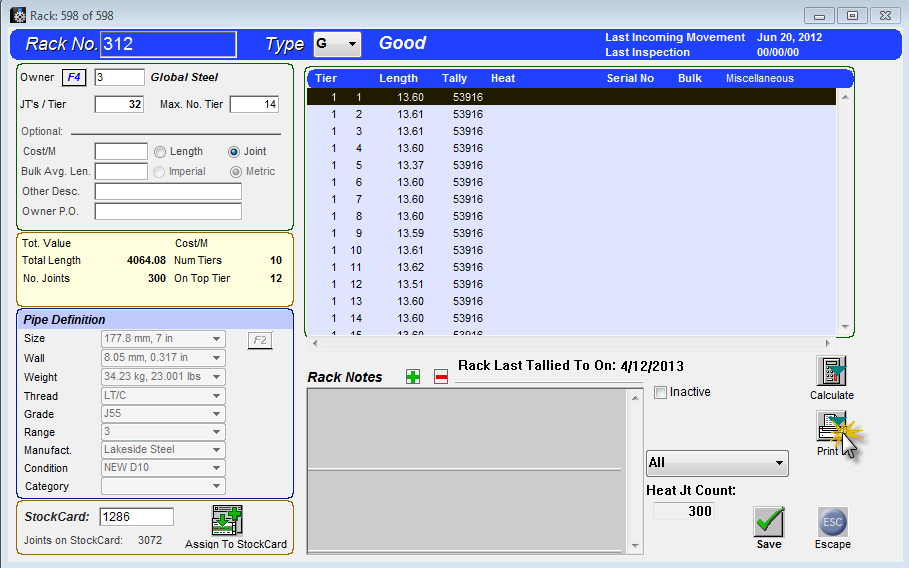This screenshot has height=568, width=909.
Task: Click the Escape ESC icon
Action: point(832,522)
